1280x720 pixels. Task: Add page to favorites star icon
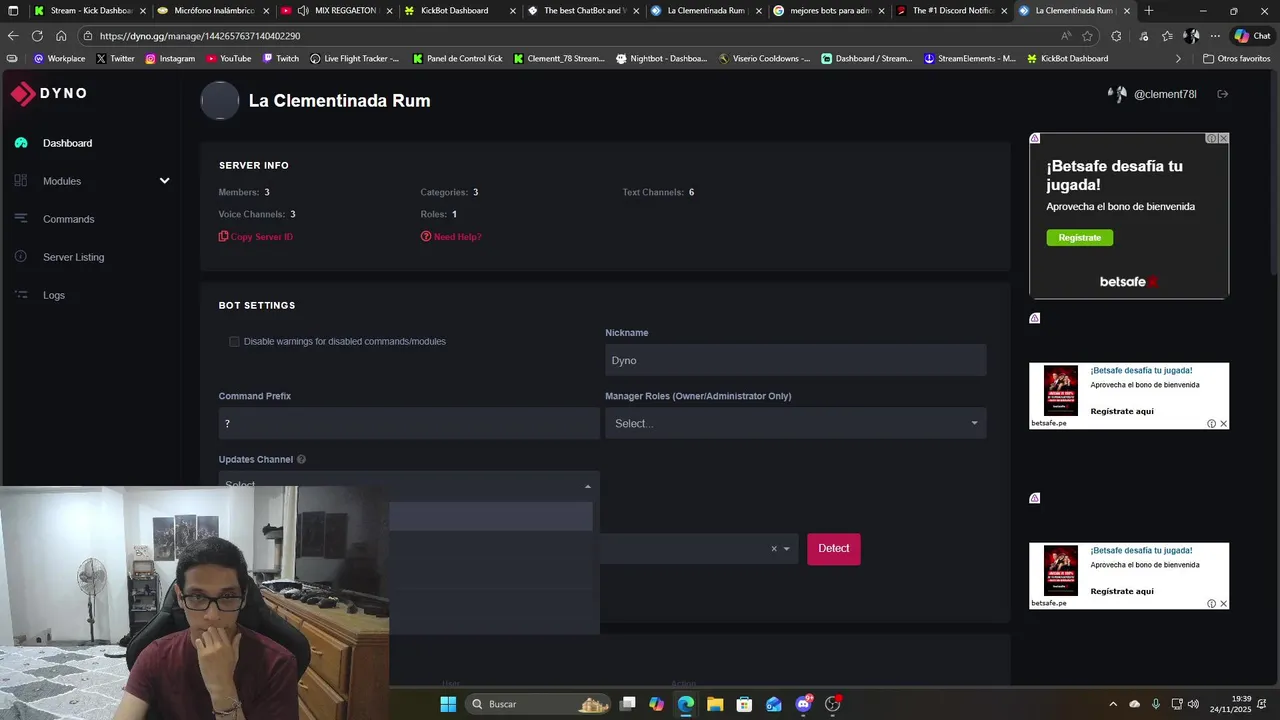1087,36
